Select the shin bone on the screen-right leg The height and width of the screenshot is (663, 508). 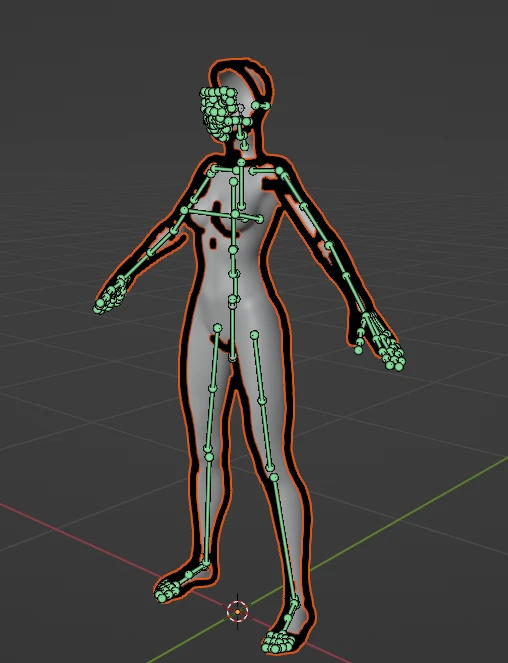[x=284, y=539]
